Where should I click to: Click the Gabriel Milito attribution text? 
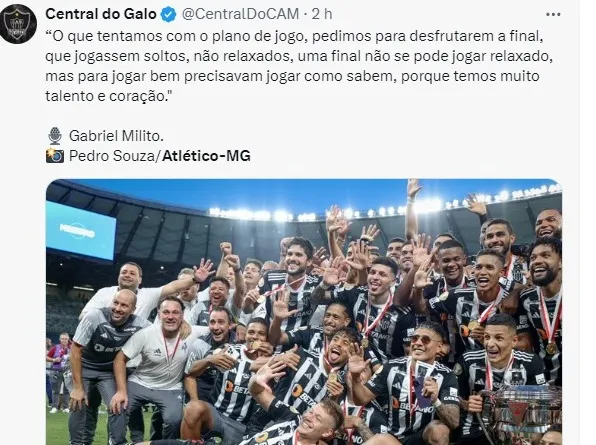116,136
